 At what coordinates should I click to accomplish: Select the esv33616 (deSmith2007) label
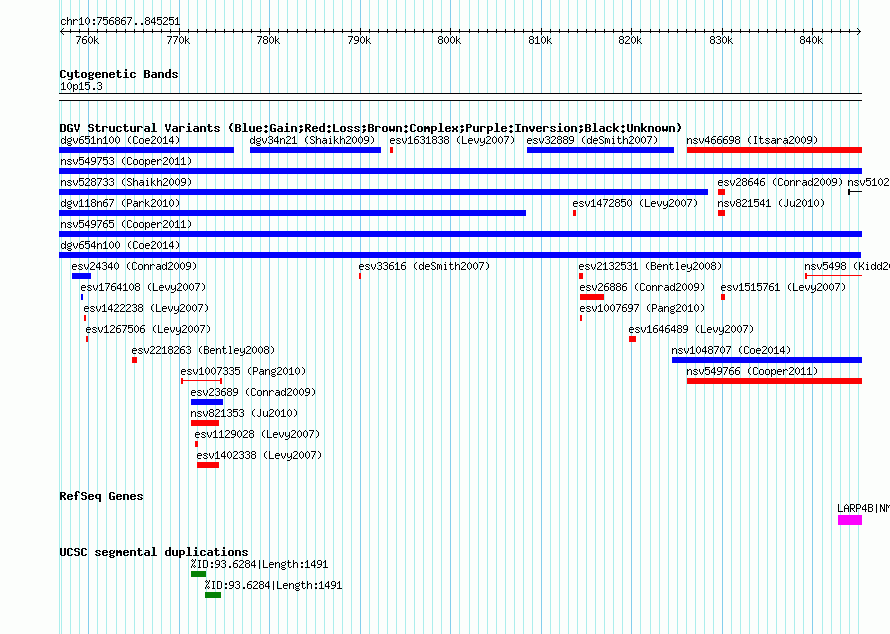pos(424,266)
